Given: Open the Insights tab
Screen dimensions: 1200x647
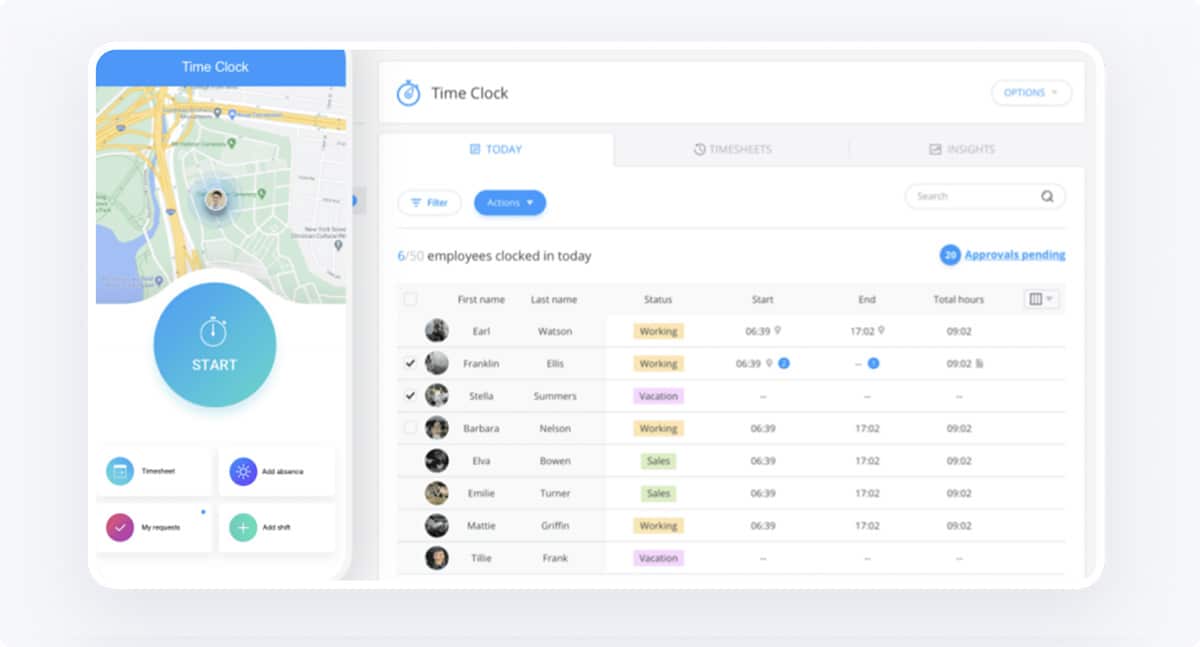Looking at the screenshot, I should (962, 148).
